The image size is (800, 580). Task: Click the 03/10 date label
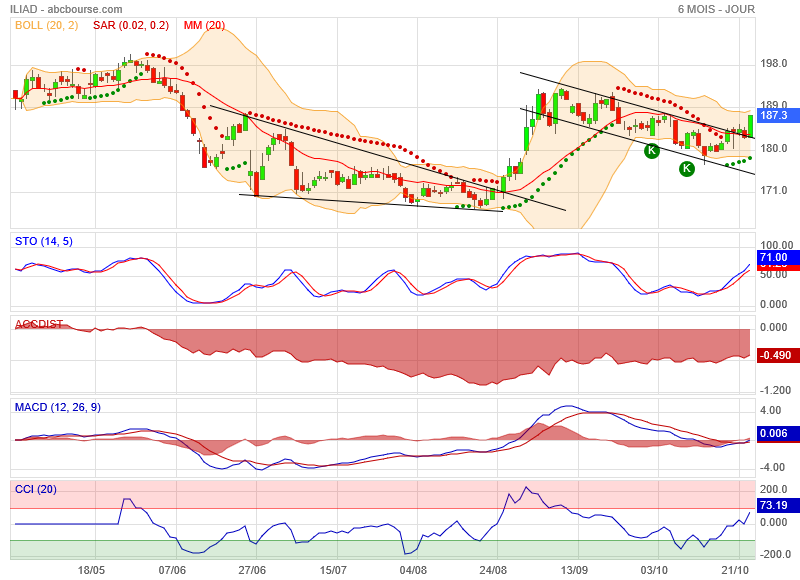(x=655, y=570)
